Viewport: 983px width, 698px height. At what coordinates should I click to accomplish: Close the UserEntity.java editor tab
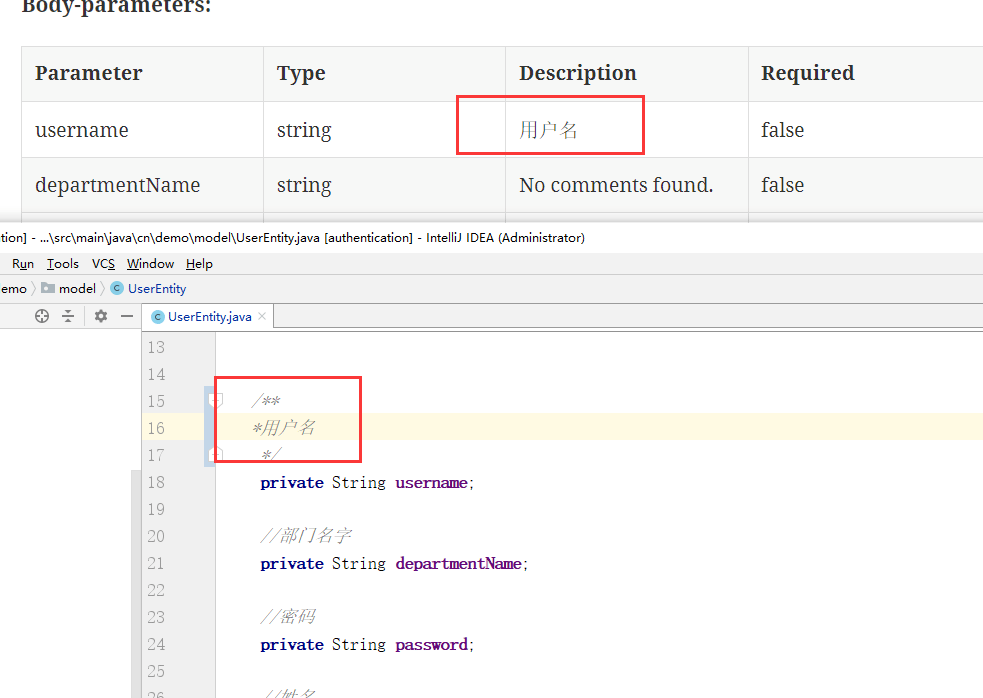[262, 316]
